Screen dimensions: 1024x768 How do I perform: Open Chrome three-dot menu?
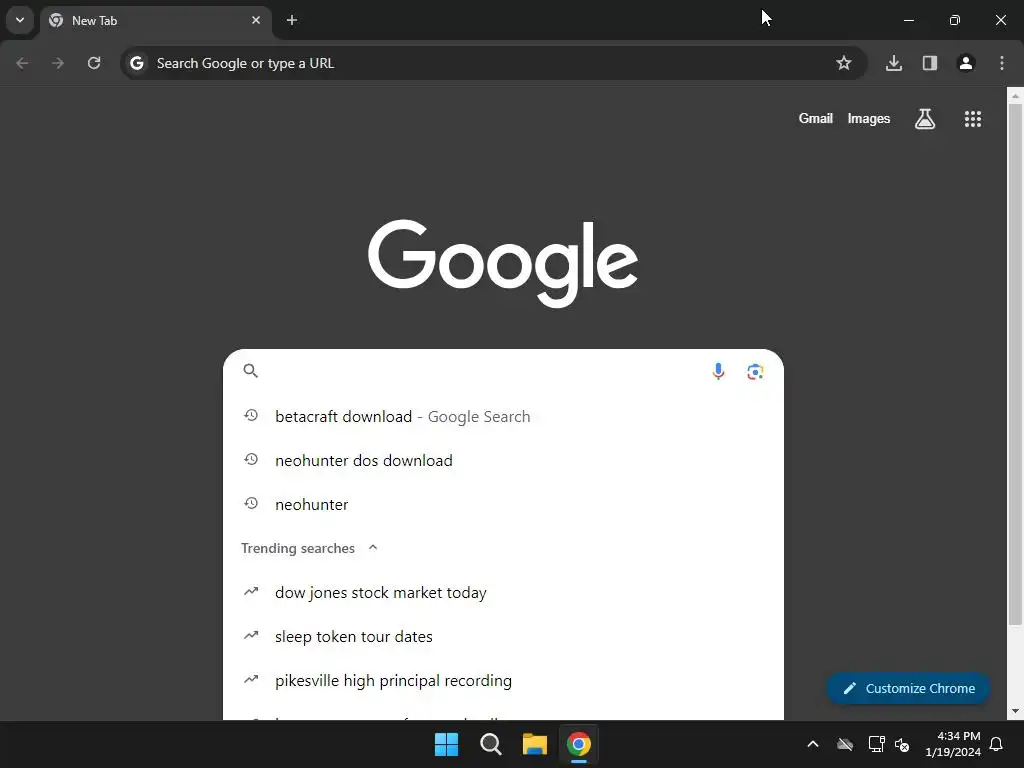tap(1002, 63)
